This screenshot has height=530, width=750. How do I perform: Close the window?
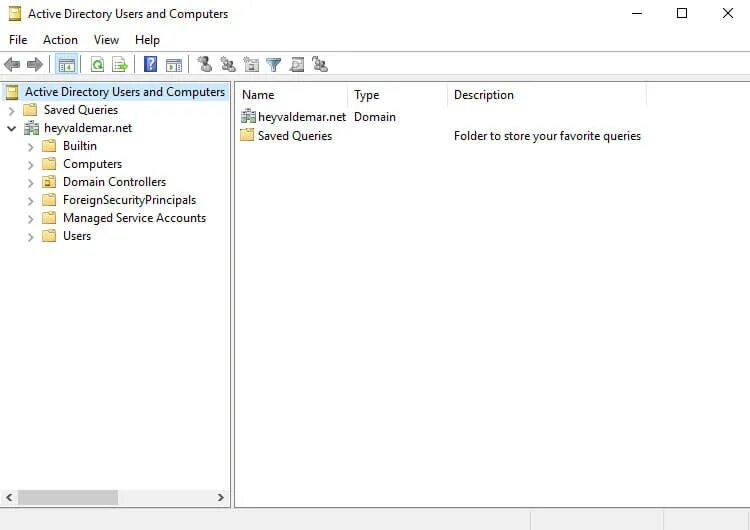727,13
